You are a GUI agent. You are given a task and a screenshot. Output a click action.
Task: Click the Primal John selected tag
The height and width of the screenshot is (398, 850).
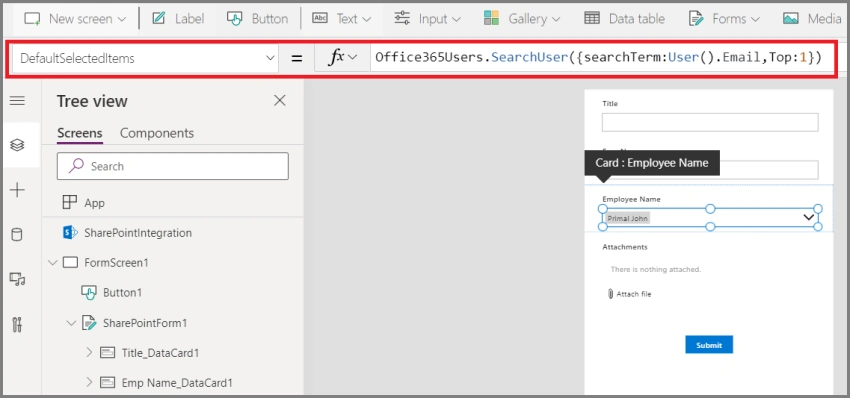627,219
